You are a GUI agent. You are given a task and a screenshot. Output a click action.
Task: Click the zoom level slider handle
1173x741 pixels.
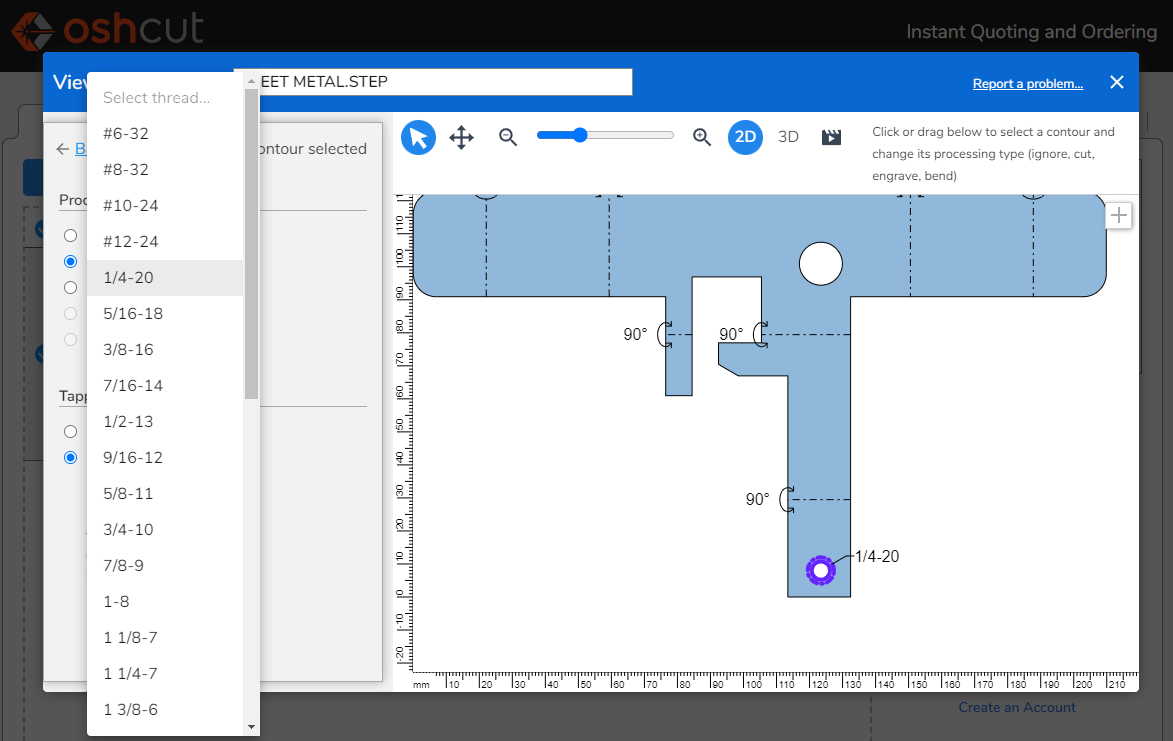coord(580,135)
